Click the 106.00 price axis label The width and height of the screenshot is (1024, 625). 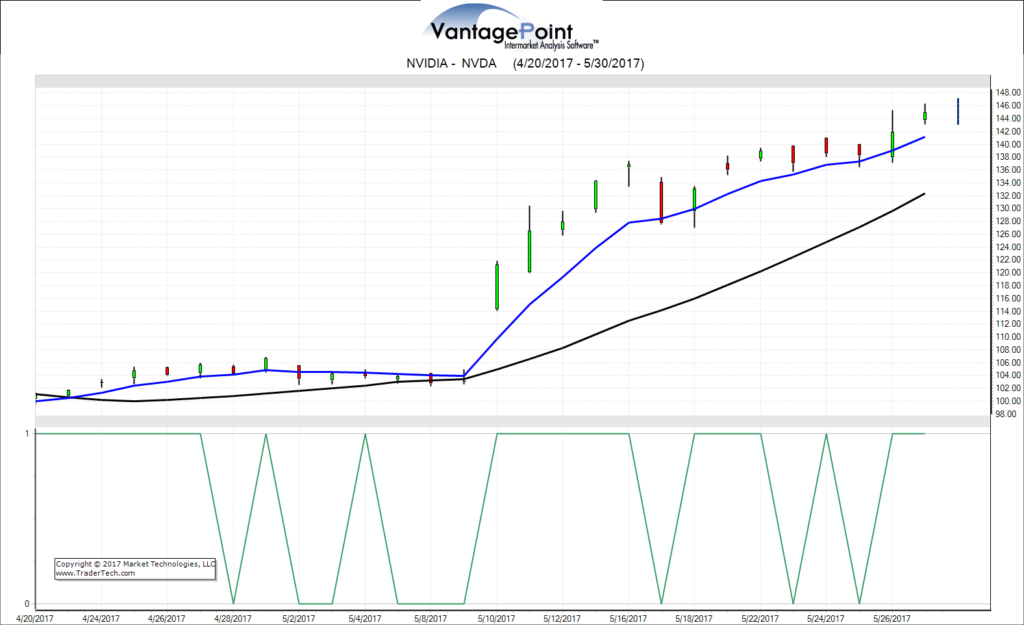(1008, 363)
